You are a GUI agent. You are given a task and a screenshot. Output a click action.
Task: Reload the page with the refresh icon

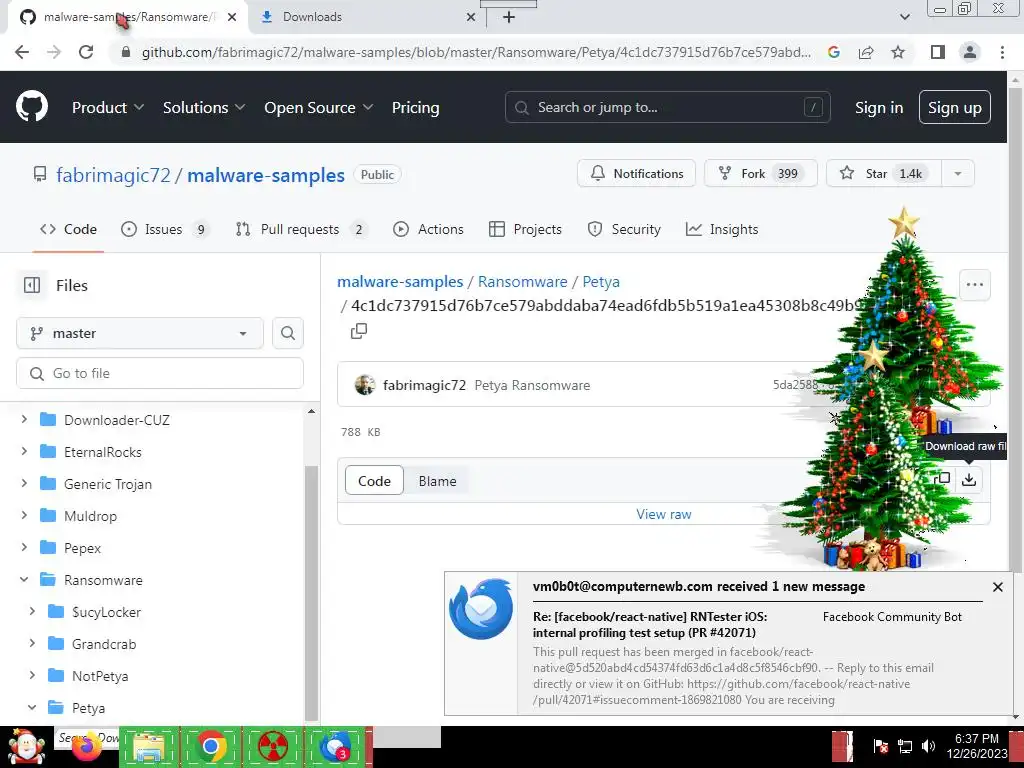(x=86, y=52)
